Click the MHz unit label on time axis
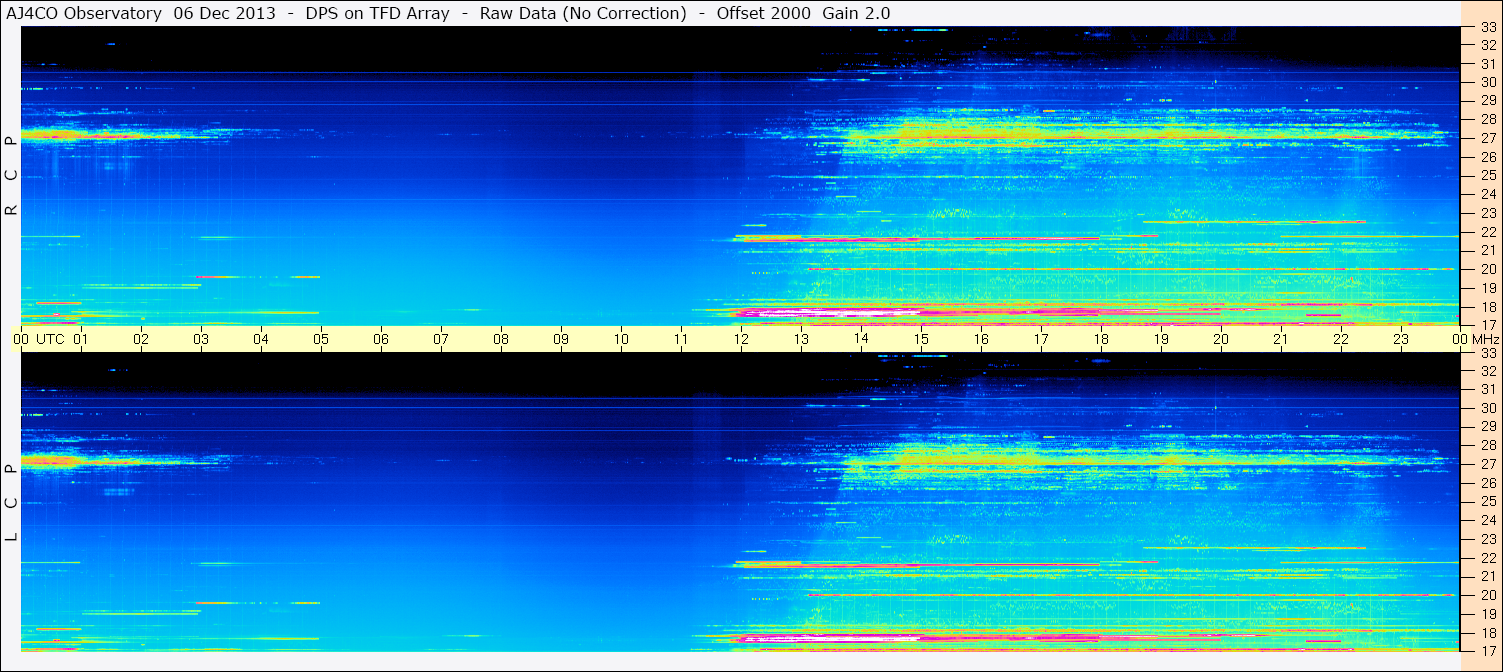 (x=1485, y=339)
